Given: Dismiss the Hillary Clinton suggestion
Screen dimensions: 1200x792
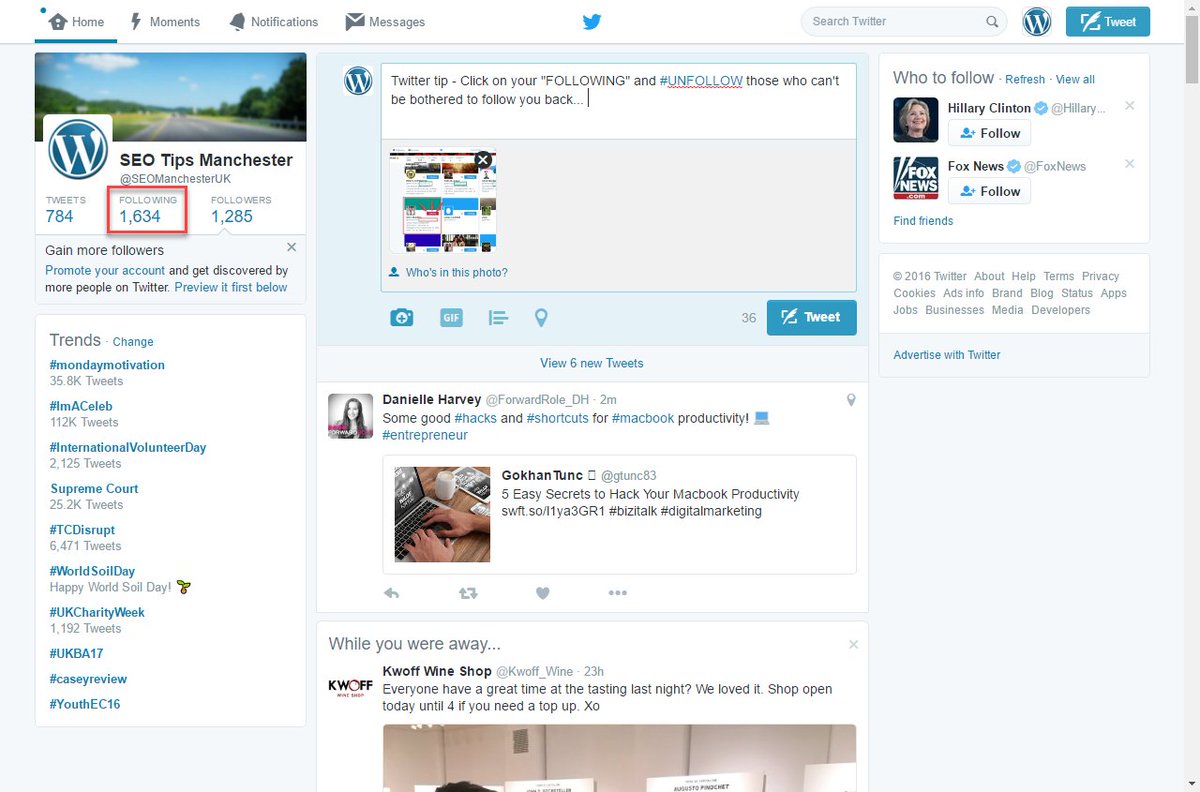Looking at the screenshot, I should tap(1130, 106).
